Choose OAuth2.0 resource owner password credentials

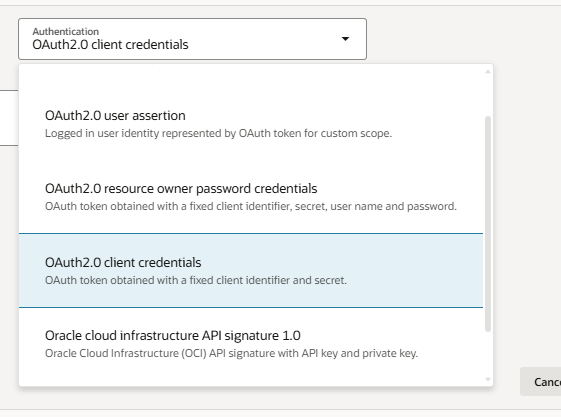click(251, 197)
